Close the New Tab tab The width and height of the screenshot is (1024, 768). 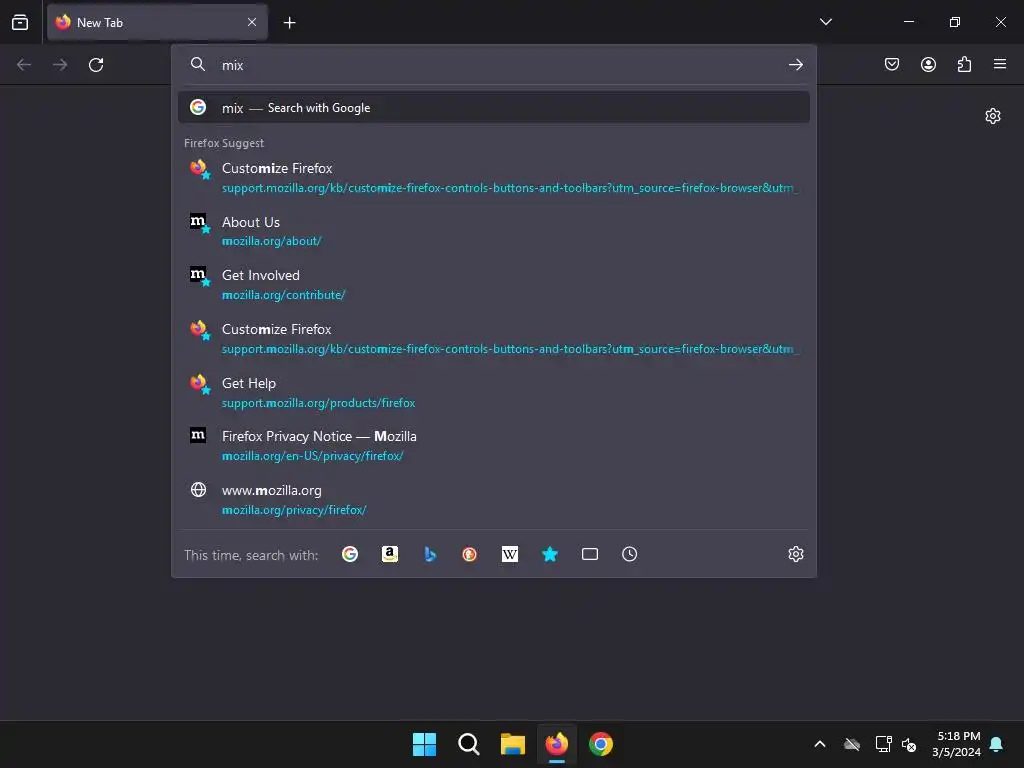(x=252, y=22)
